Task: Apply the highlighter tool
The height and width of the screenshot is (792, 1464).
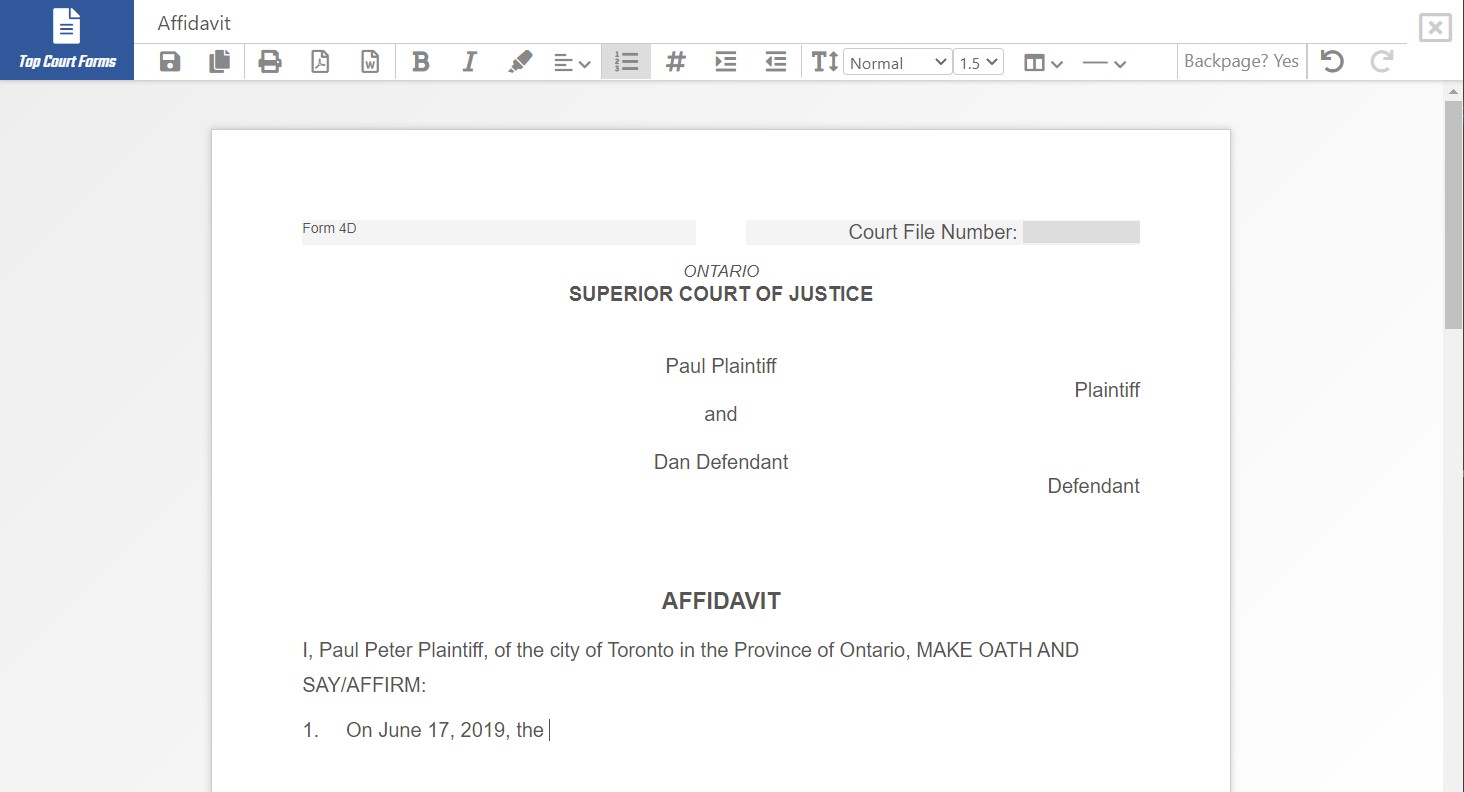Action: point(520,62)
